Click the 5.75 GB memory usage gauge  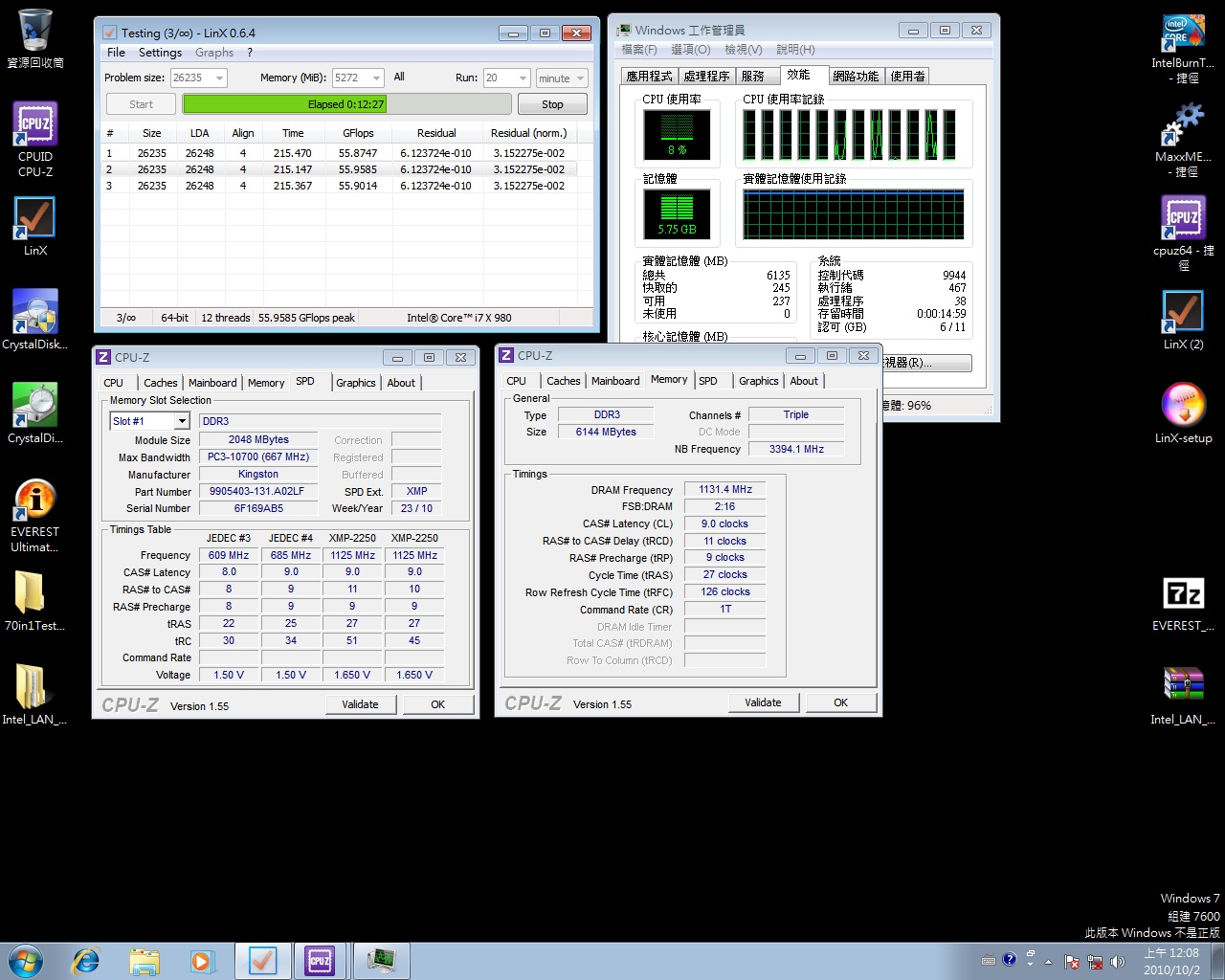(677, 215)
